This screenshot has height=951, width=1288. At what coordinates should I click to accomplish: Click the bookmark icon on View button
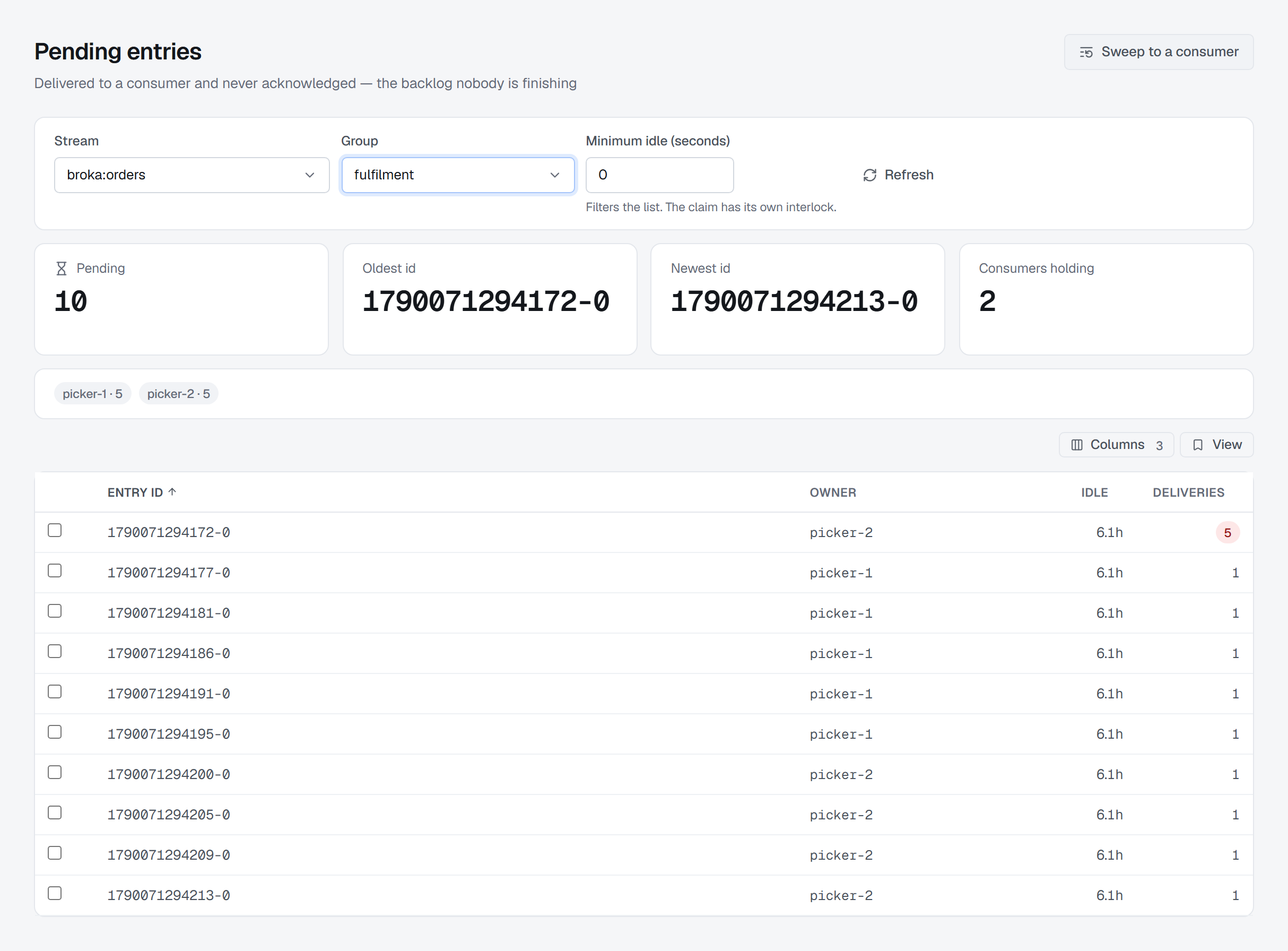click(1198, 445)
